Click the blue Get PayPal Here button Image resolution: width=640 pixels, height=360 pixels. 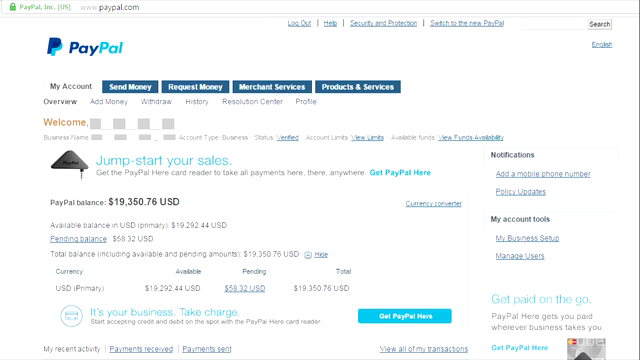pos(404,316)
